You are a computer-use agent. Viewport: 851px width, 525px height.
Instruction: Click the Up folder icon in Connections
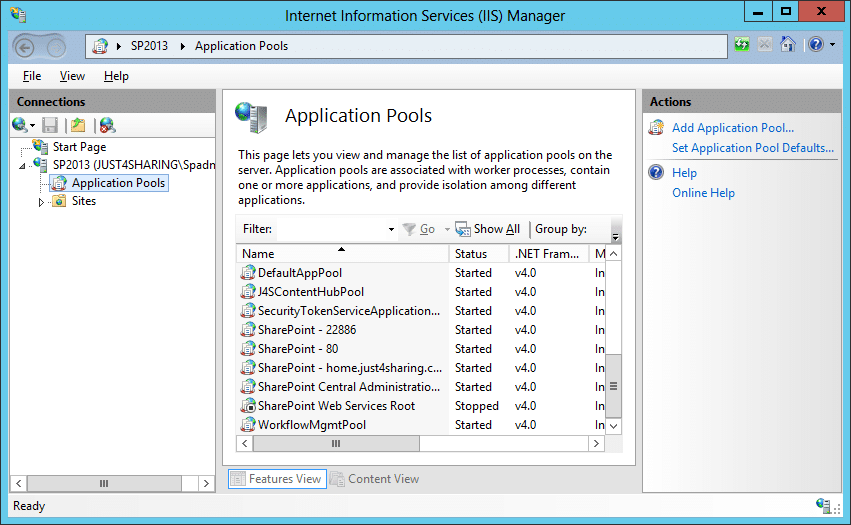tap(78, 125)
